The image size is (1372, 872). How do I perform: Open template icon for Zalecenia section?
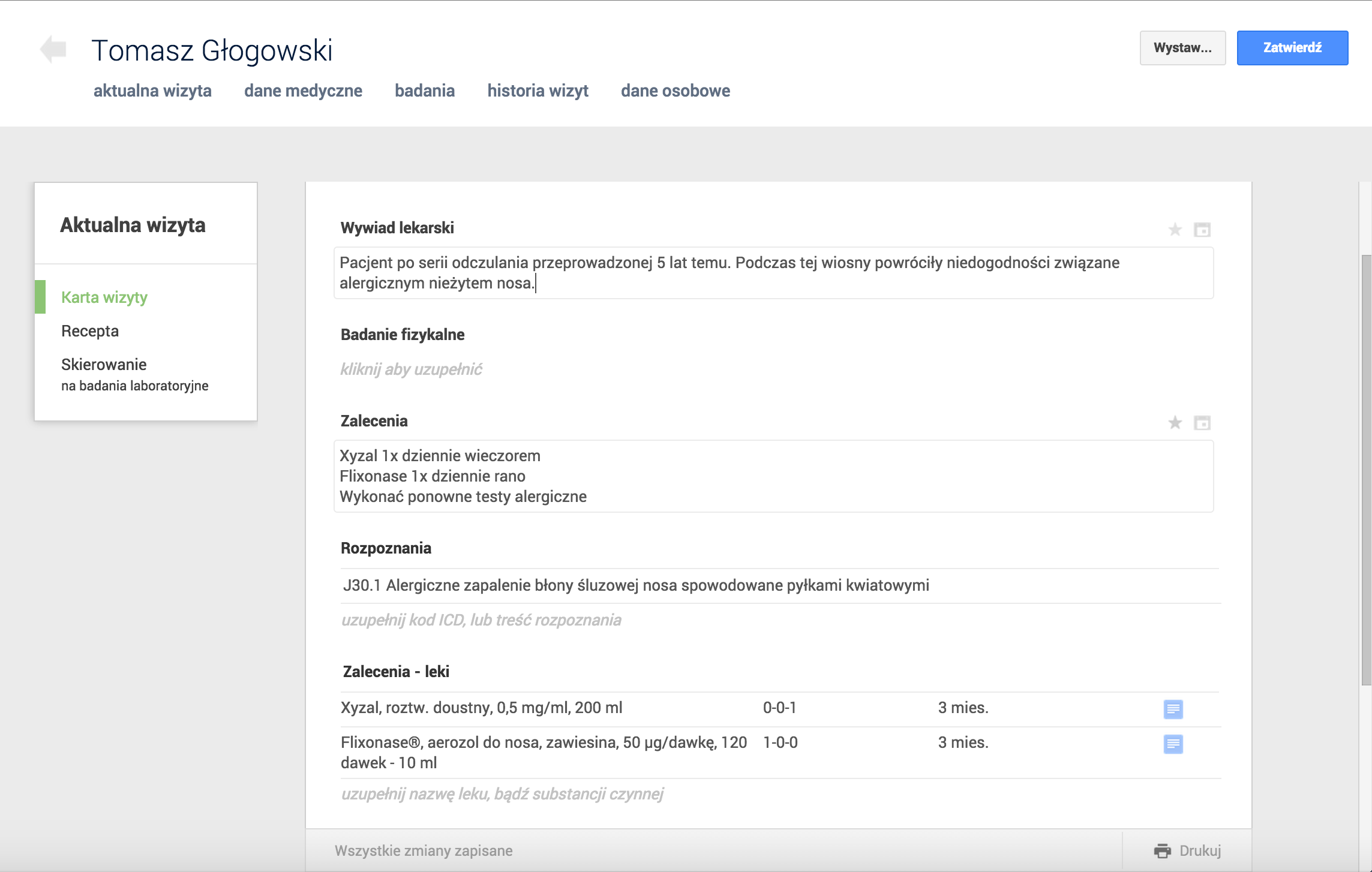coord(1202,423)
